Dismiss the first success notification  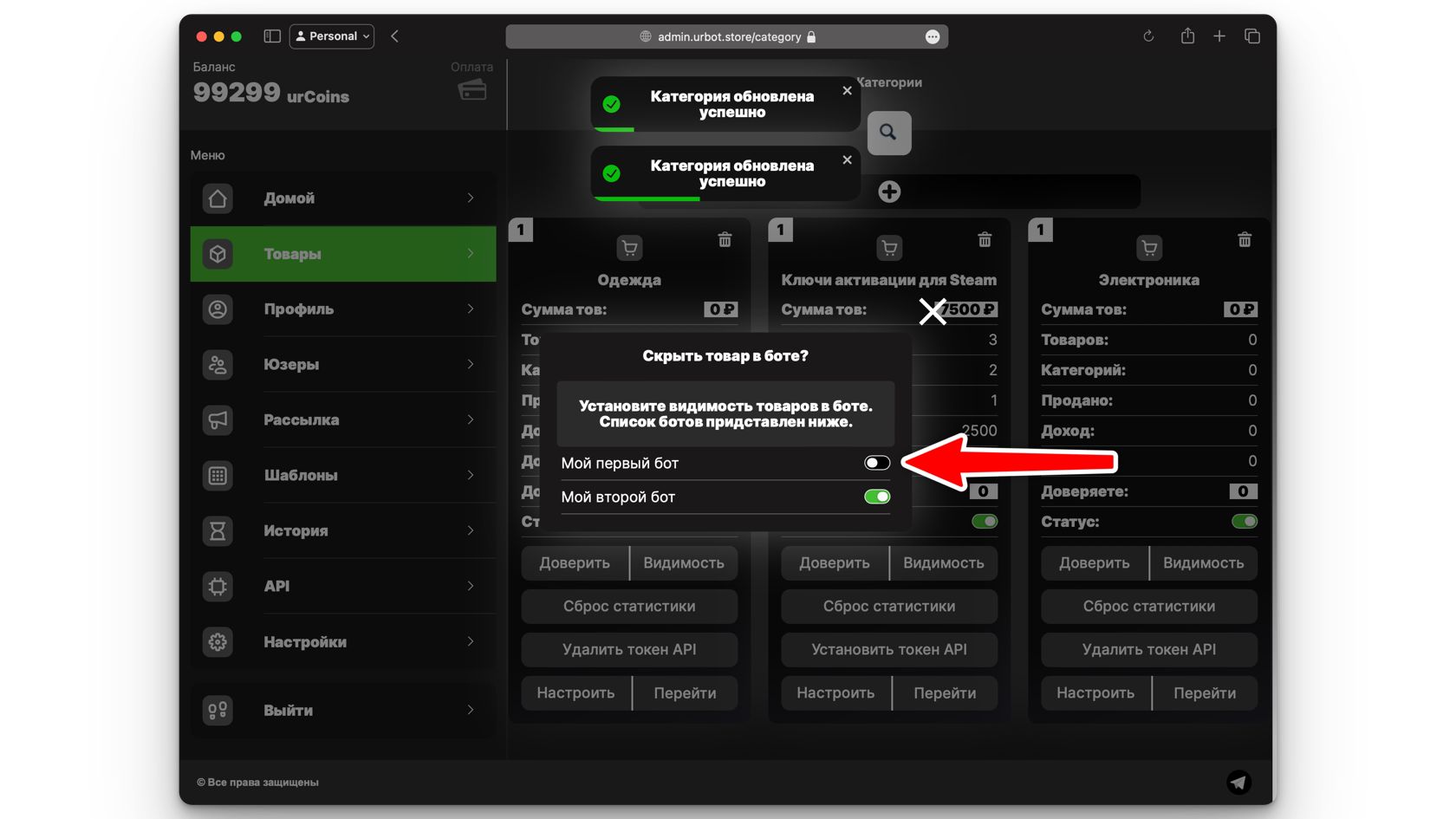pyautogui.click(x=847, y=91)
